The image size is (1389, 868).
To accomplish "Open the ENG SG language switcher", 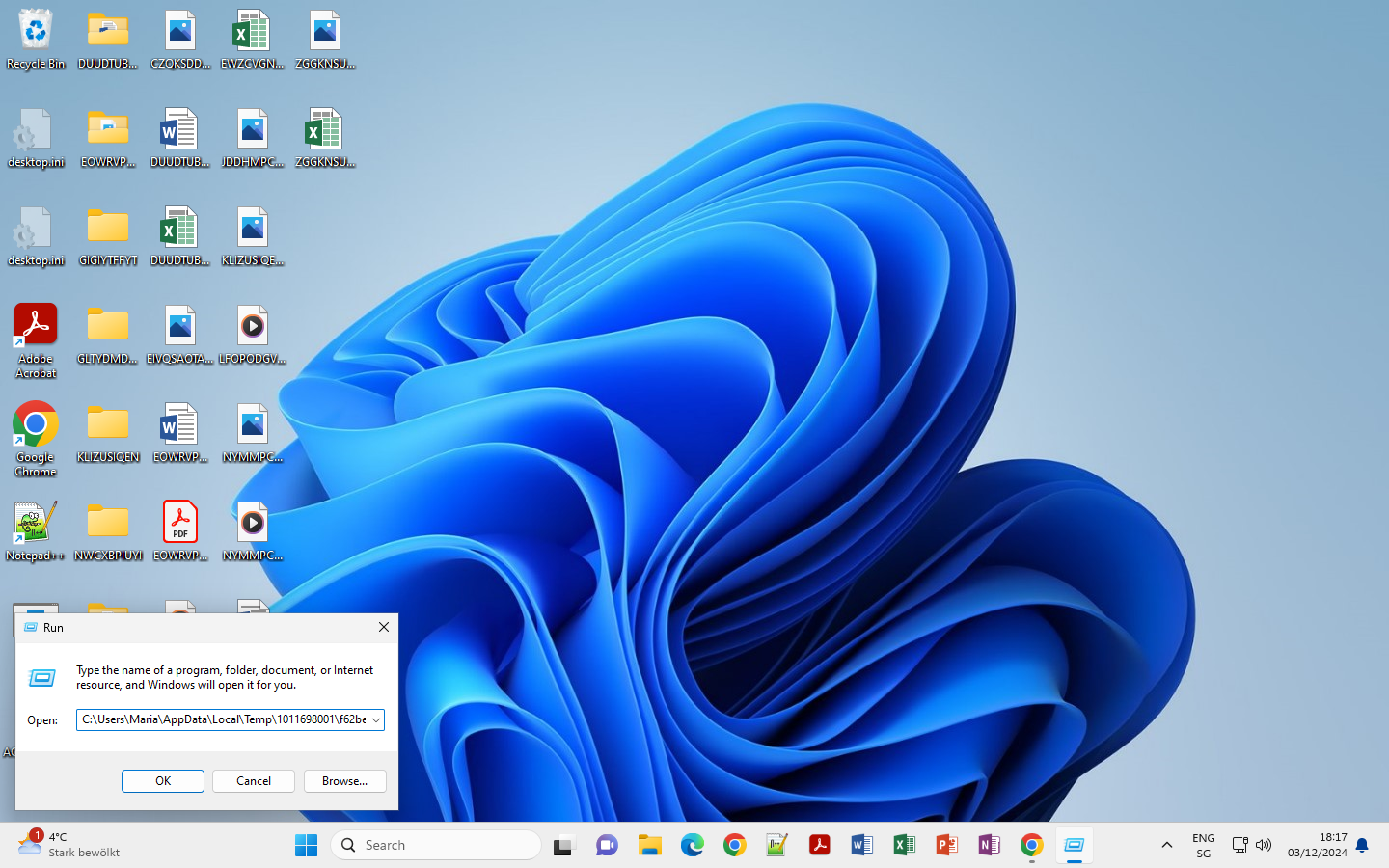I will click(1203, 846).
